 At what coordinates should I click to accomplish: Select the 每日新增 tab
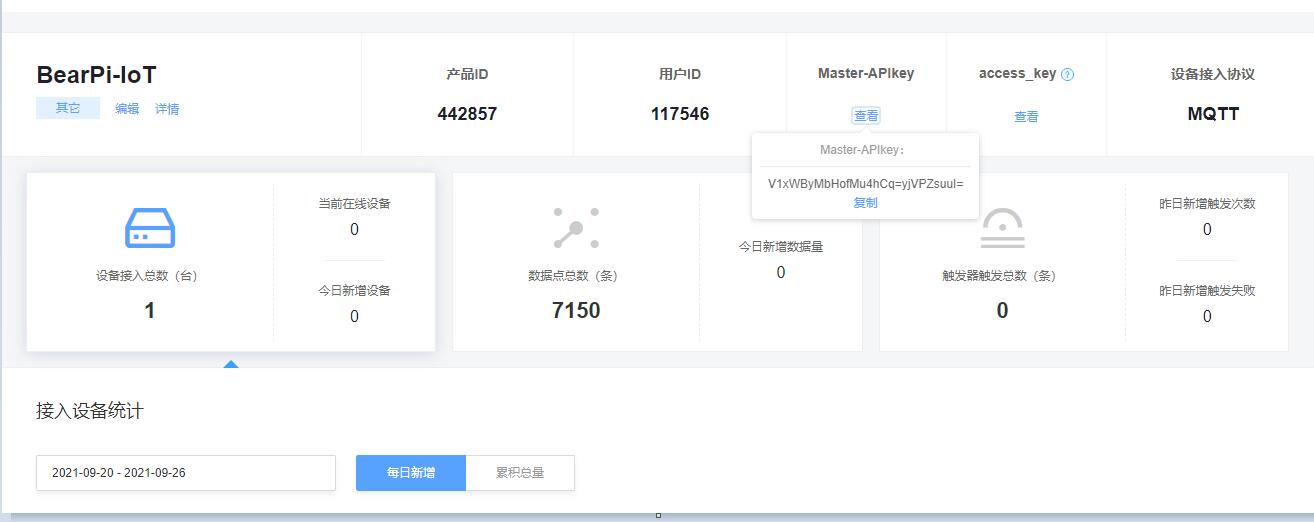411,473
